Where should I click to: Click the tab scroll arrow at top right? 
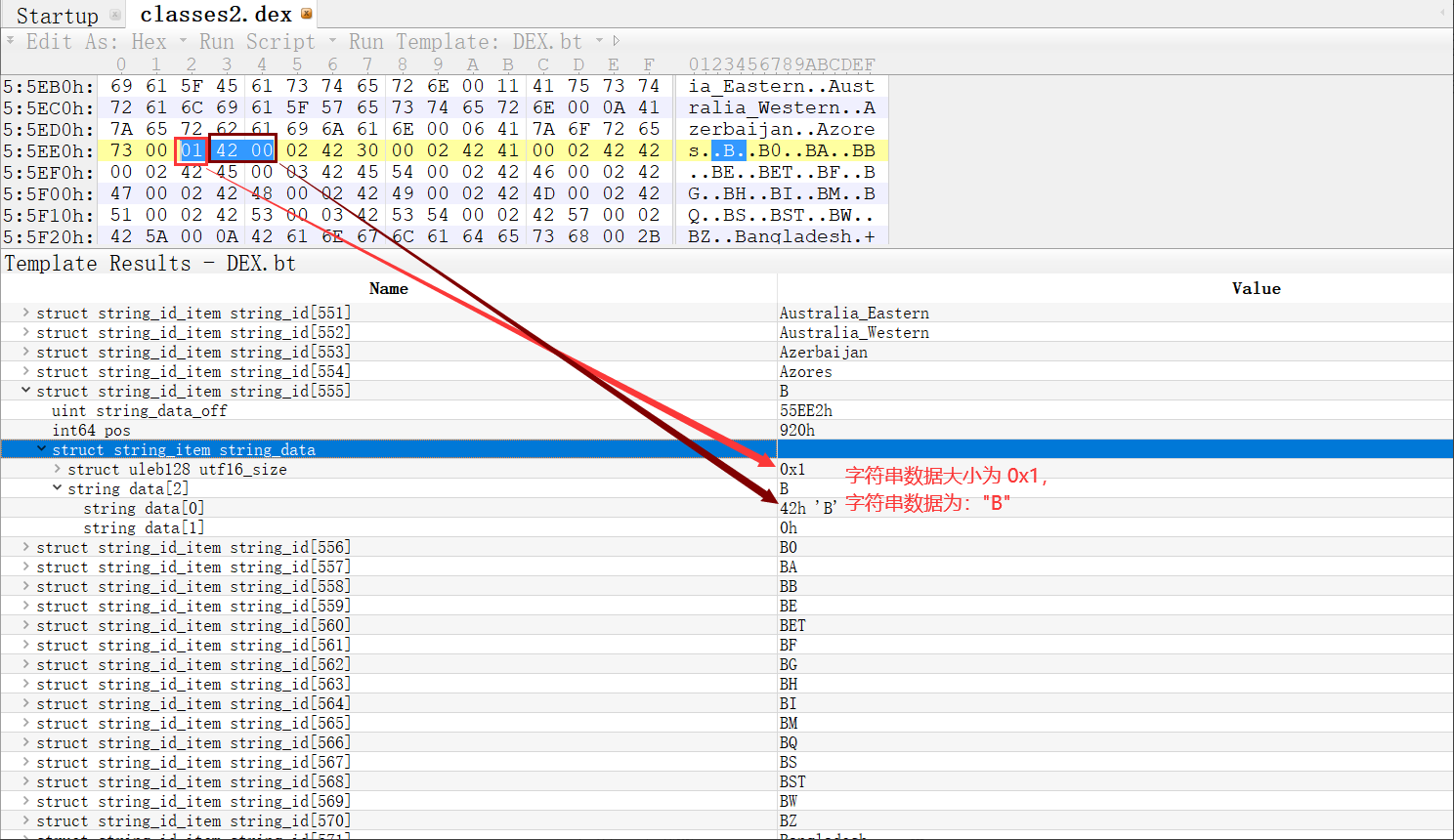point(1442,13)
